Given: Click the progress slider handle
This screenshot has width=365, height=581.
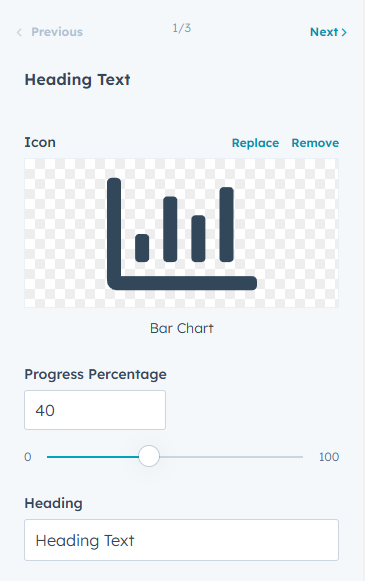Looking at the screenshot, I should pos(149,456).
